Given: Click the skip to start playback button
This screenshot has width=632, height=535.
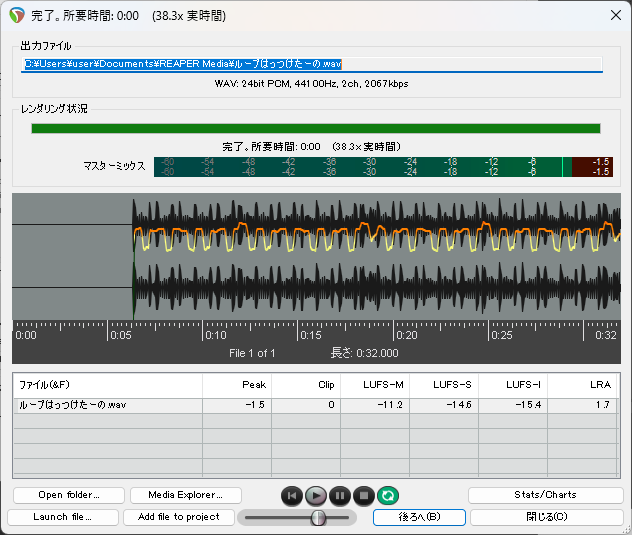Looking at the screenshot, I should [291, 495].
